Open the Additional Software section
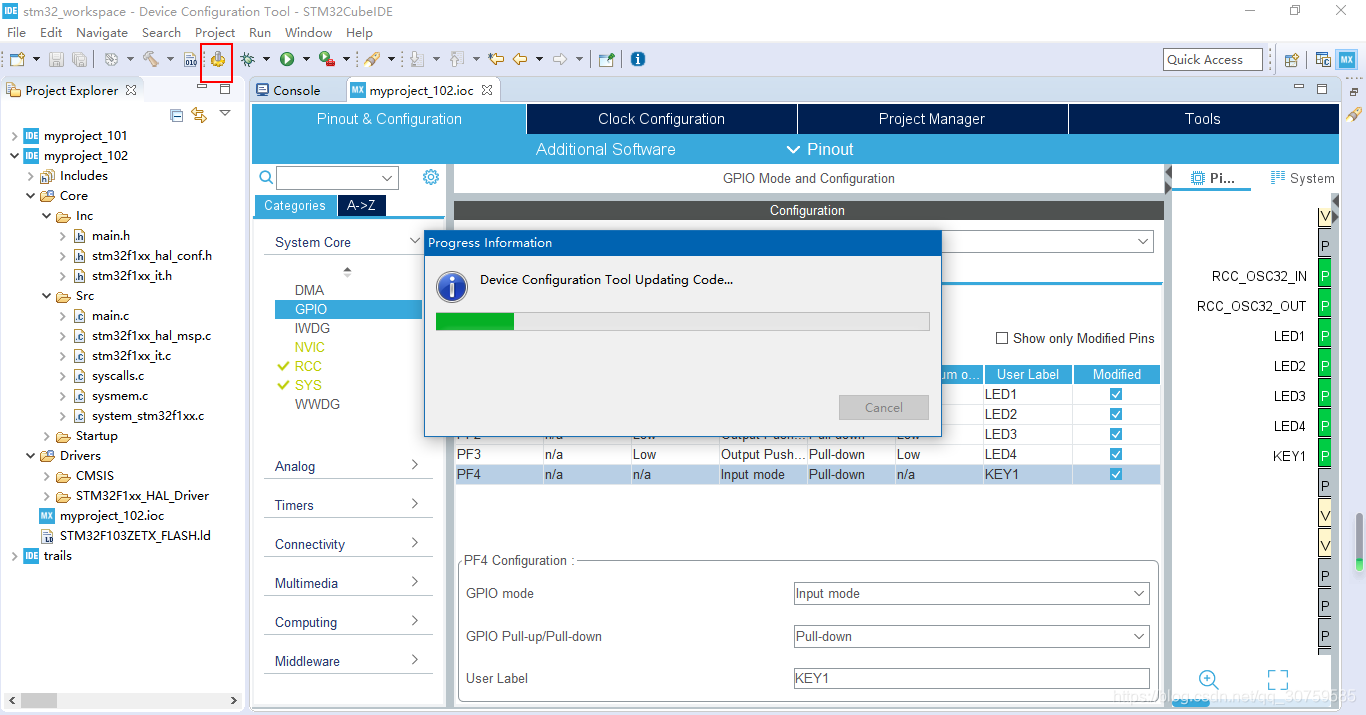The height and width of the screenshot is (715, 1366). pos(606,149)
